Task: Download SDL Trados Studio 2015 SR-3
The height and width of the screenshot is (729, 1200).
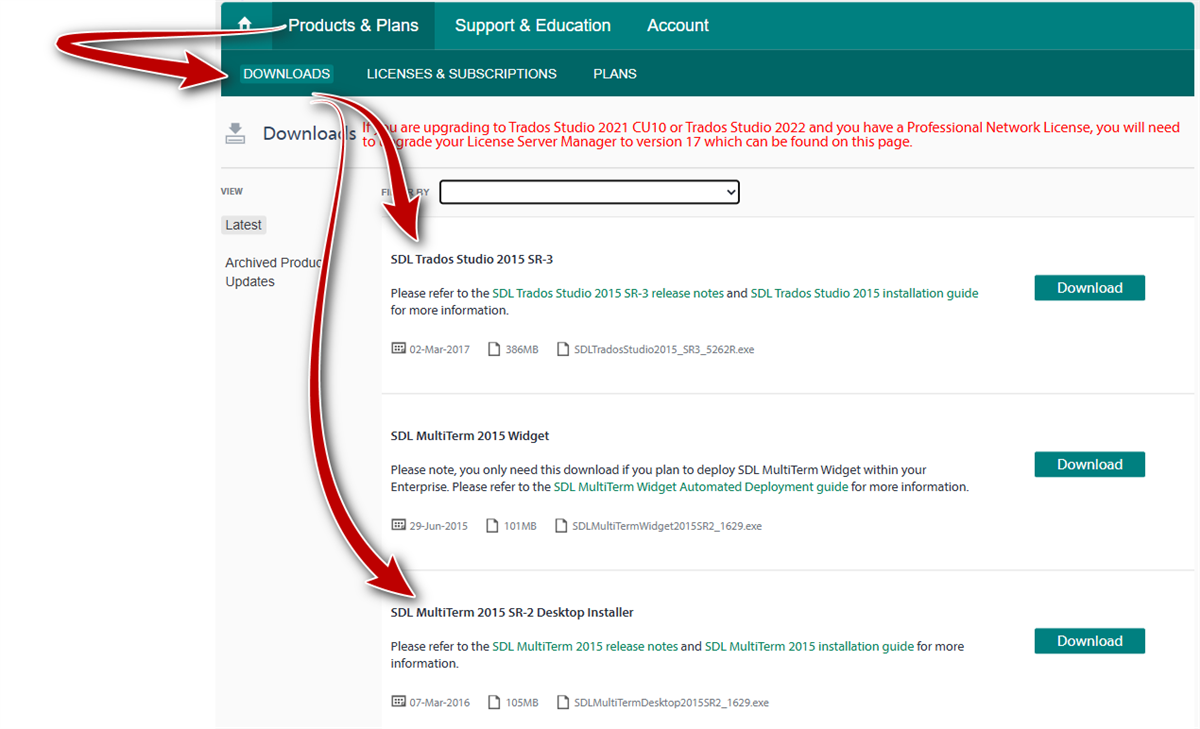Action: (x=1089, y=287)
